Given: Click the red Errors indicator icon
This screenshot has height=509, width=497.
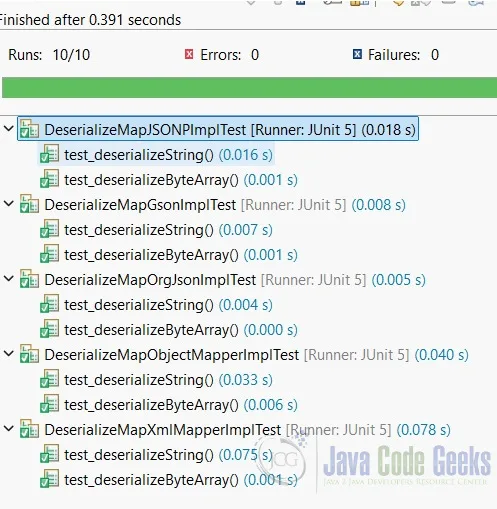Looking at the screenshot, I should tap(189, 54).
